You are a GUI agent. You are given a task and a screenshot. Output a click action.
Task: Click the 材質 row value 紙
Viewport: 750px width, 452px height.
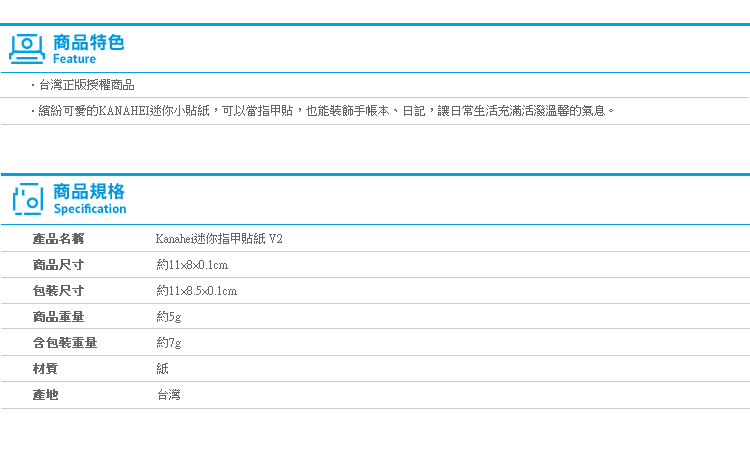163,369
